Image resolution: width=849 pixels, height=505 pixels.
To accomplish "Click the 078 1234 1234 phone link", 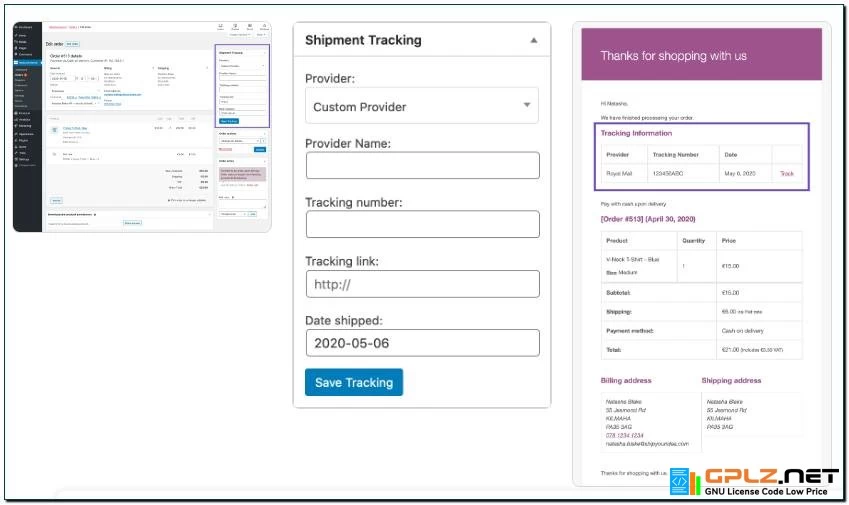I will (x=624, y=435).
